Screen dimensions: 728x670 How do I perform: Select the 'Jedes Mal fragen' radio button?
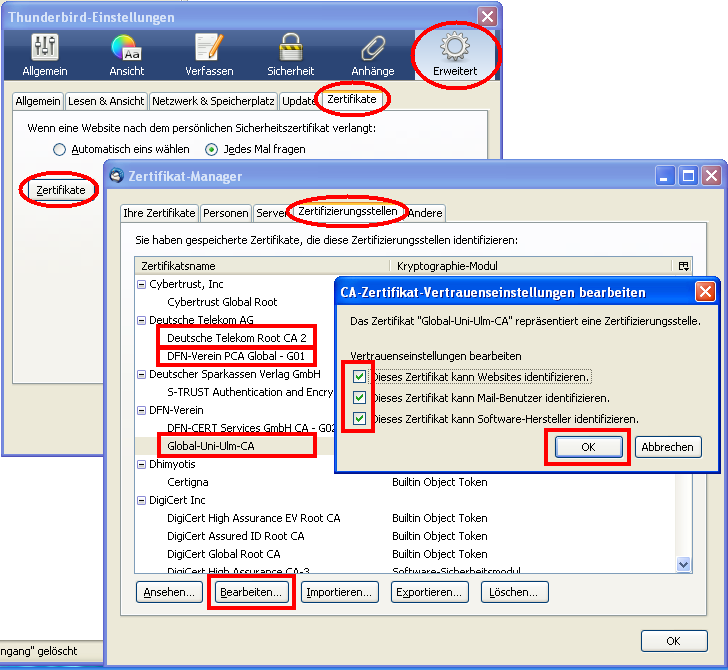[x=211, y=150]
